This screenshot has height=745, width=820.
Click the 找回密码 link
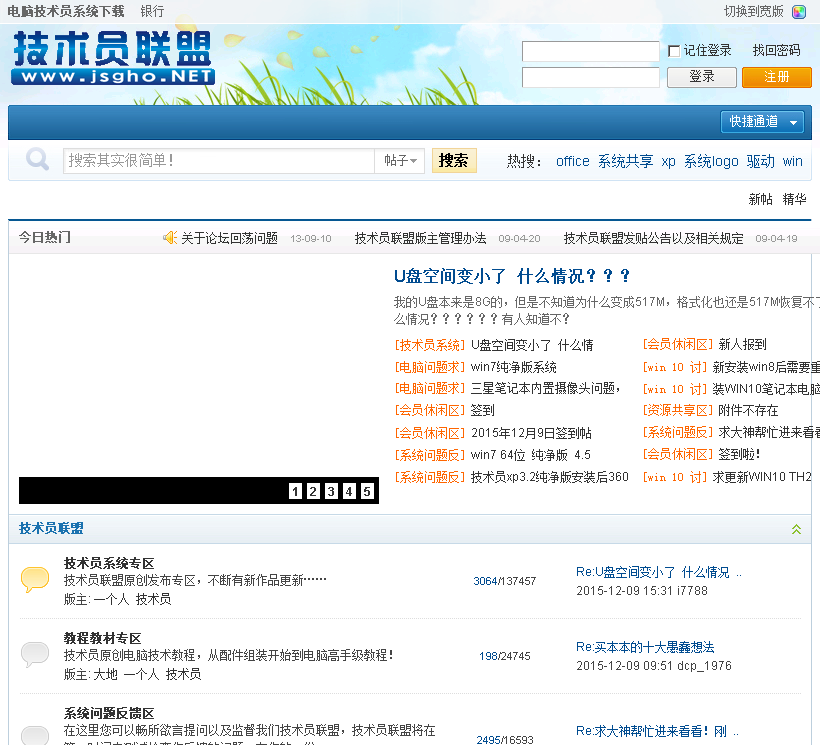tap(776, 51)
